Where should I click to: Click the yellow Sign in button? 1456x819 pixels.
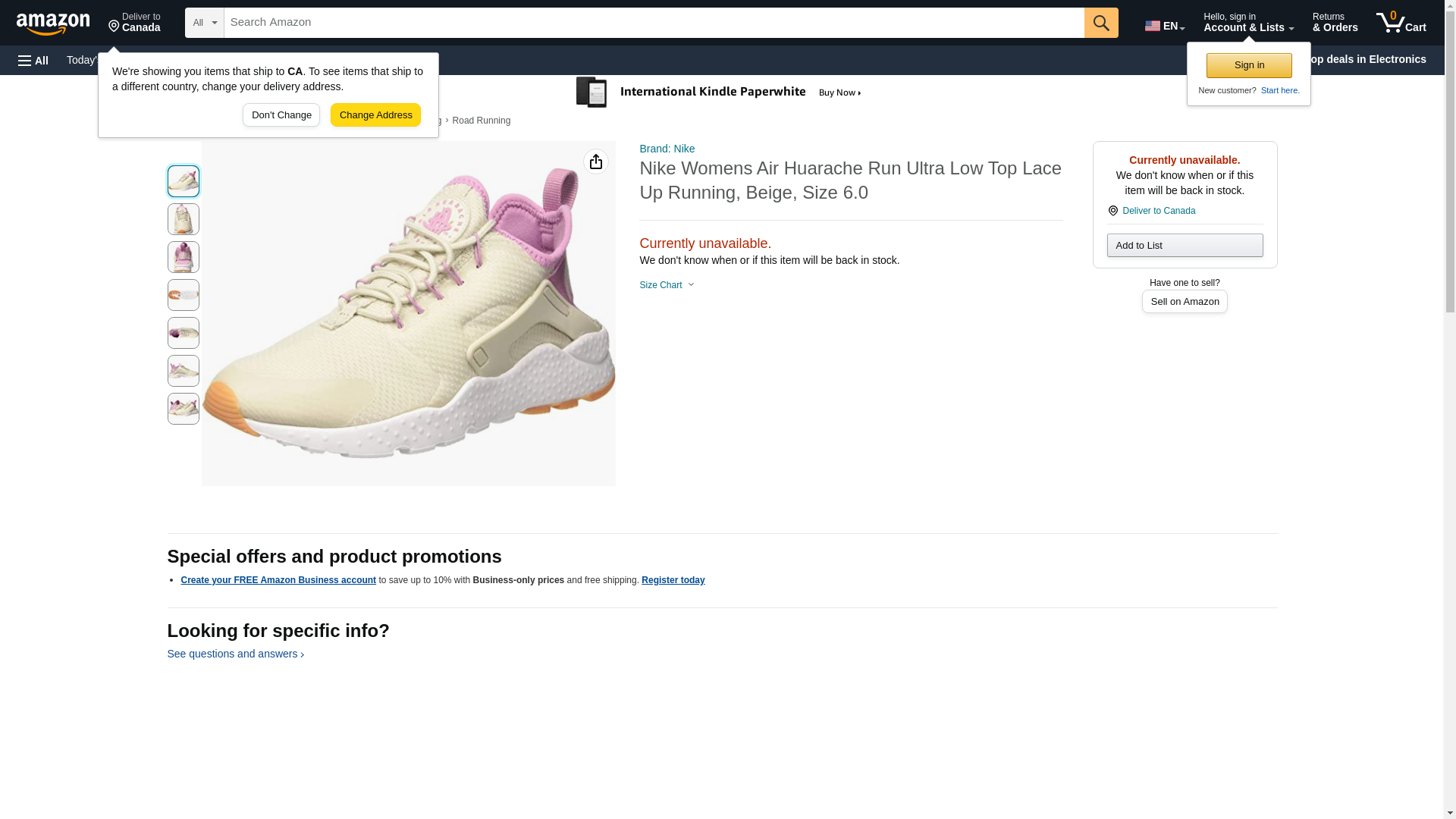(x=1249, y=65)
